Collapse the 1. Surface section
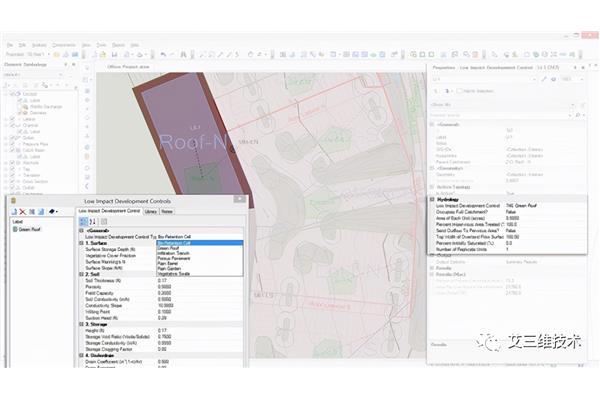Viewport: 600px width, 400px height. (81, 243)
